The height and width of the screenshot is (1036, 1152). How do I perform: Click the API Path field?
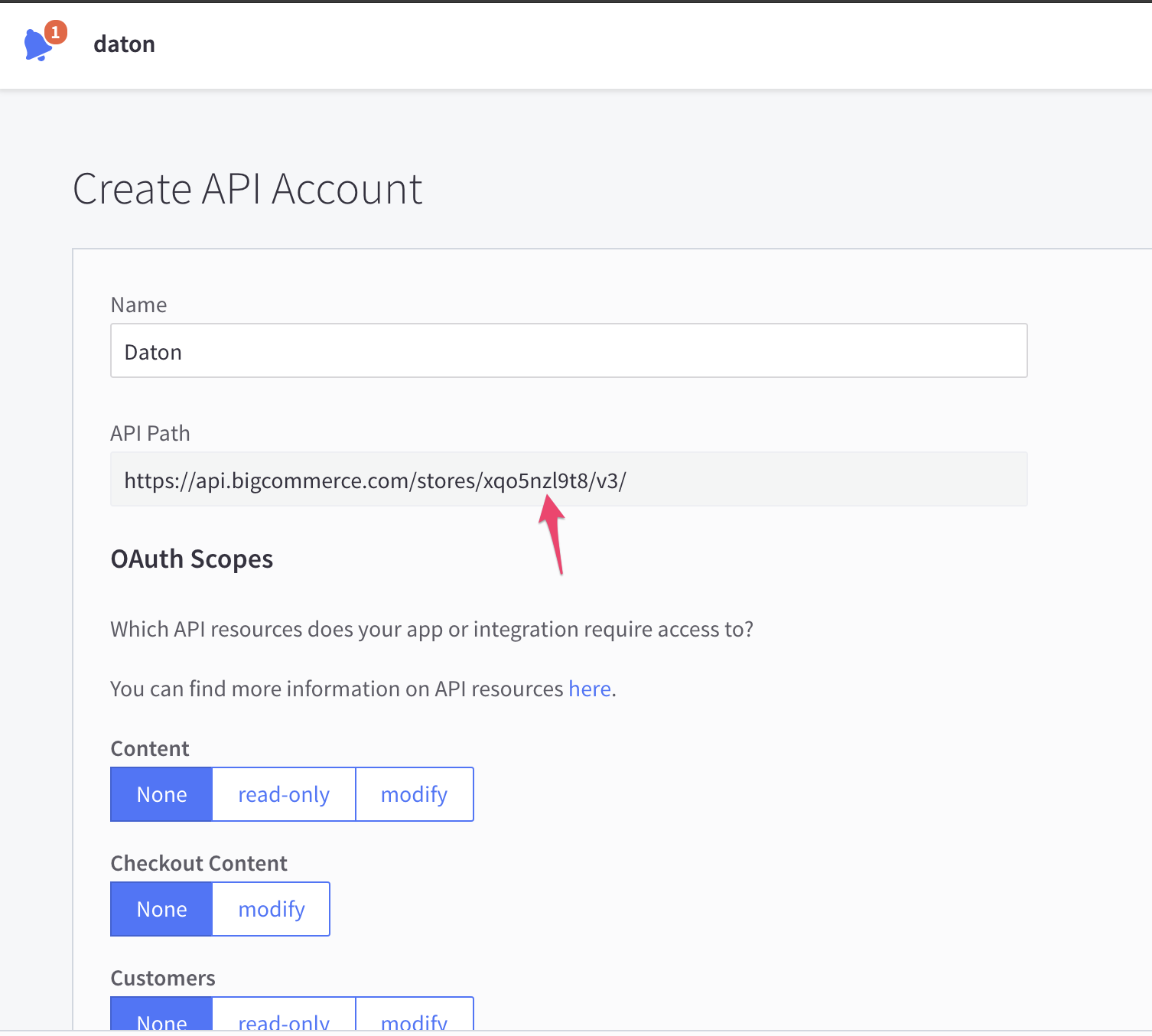point(568,479)
